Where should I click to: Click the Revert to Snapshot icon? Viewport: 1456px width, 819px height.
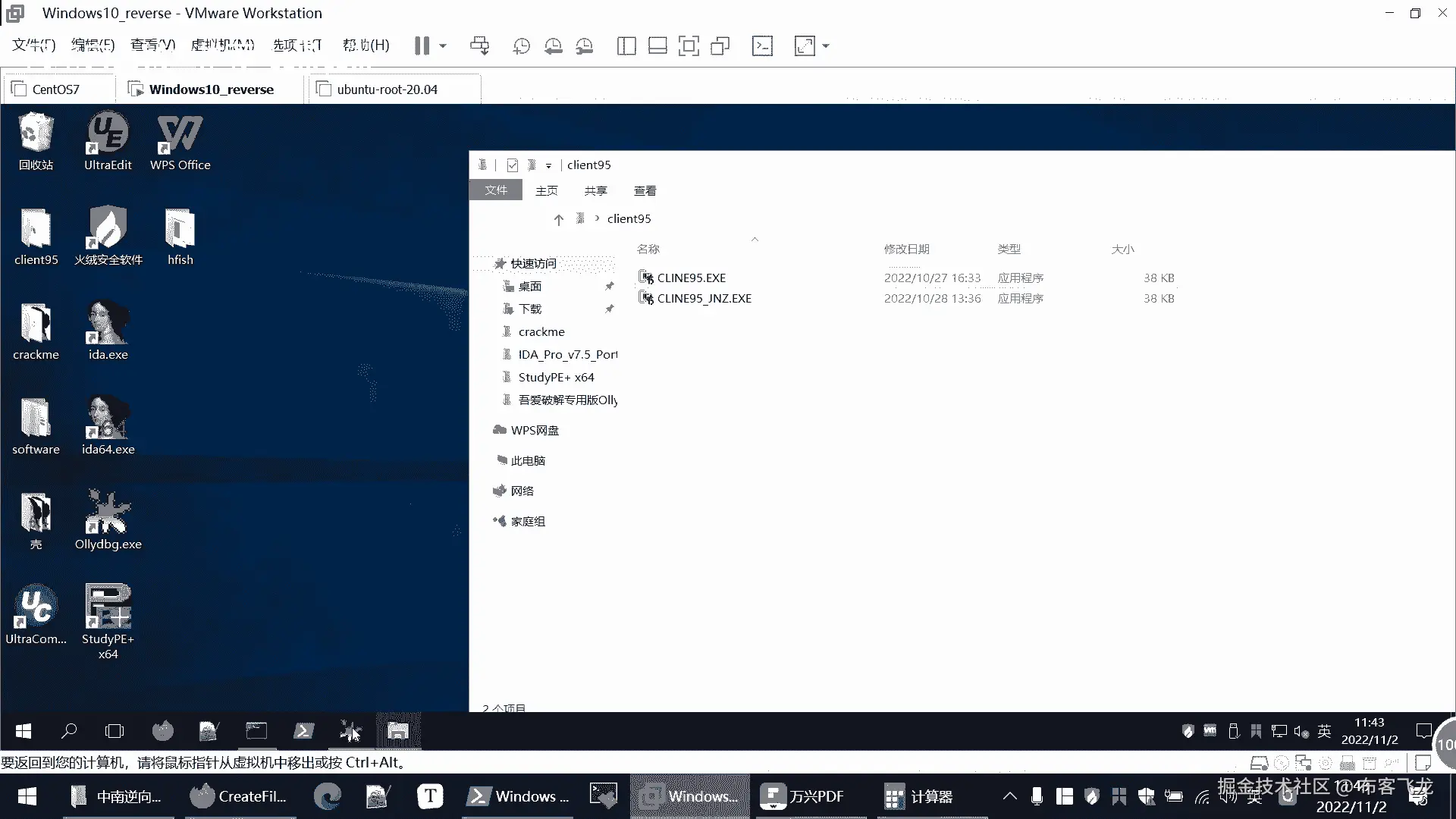click(554, 46)
